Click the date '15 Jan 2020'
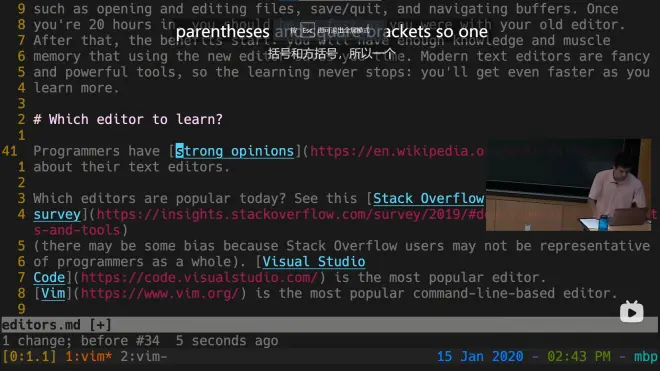The width and height of the screenshot is (660, 371). [480, 357]
